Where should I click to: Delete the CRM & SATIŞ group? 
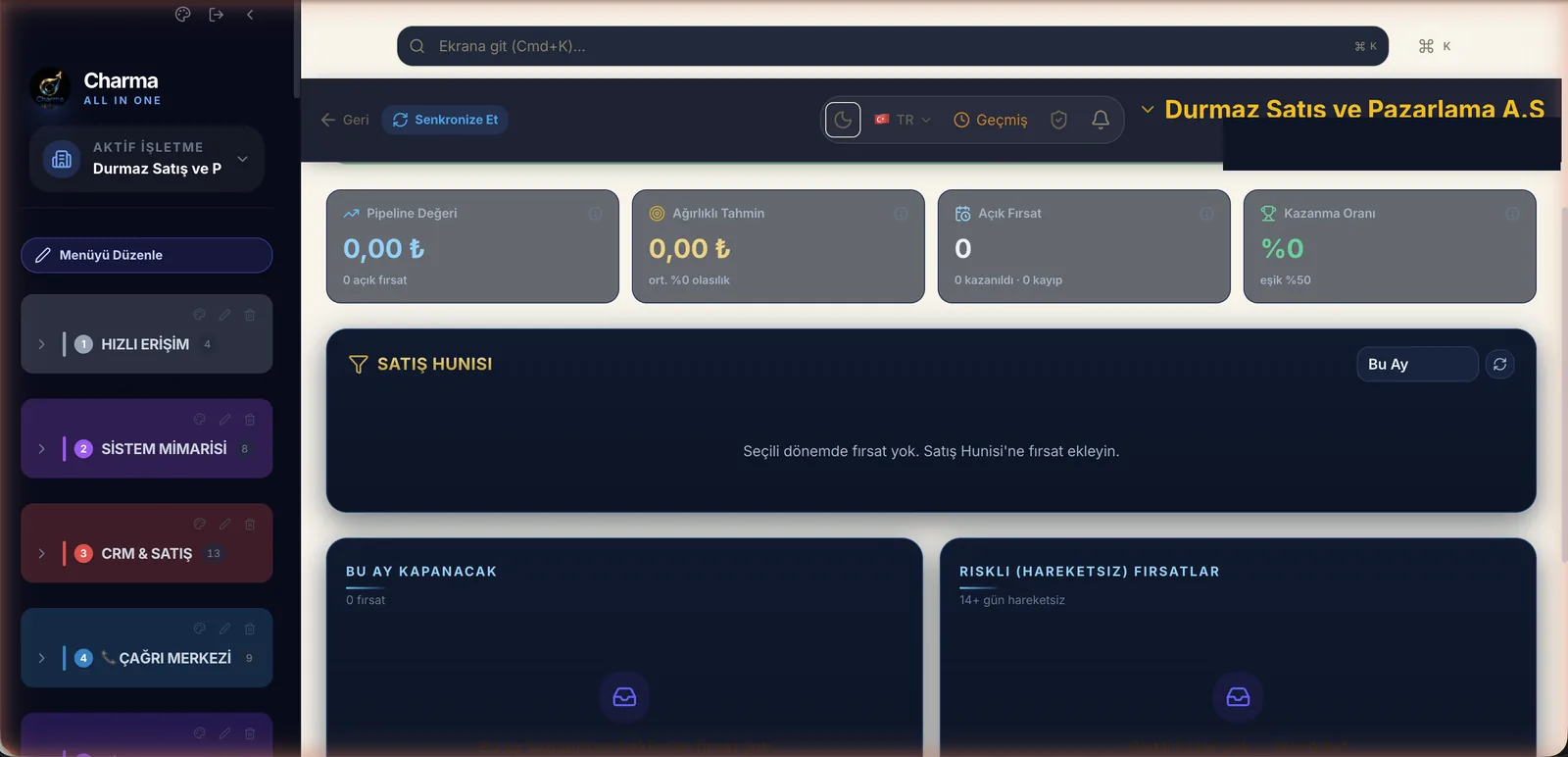point(250,524)
